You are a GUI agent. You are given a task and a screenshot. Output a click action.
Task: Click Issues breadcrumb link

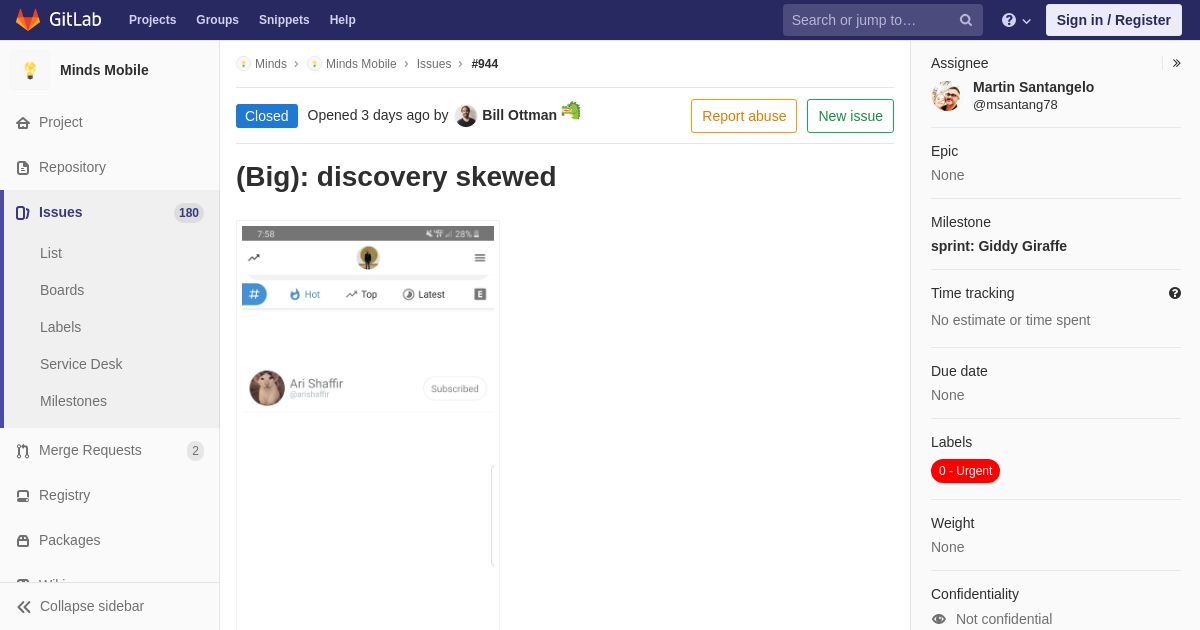[x=434, y=64]
